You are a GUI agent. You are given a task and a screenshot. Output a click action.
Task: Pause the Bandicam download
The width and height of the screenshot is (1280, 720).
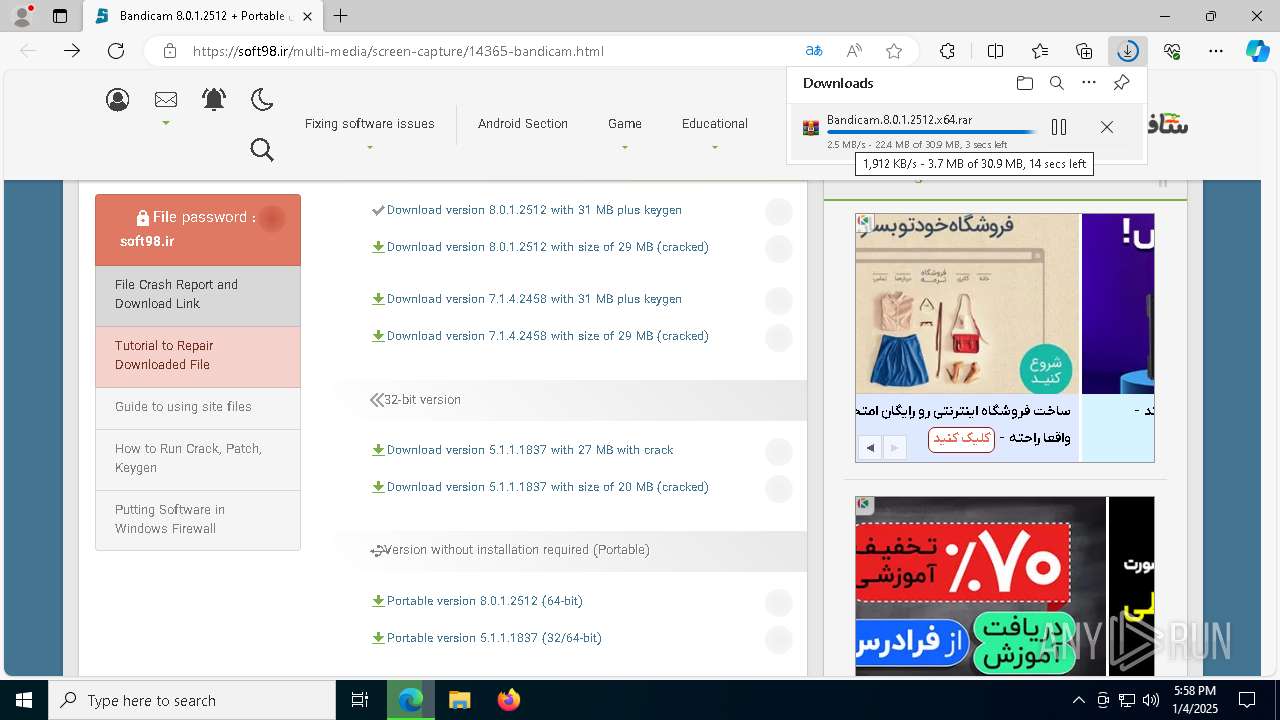pyautogui.click(x=1059, y=127)
